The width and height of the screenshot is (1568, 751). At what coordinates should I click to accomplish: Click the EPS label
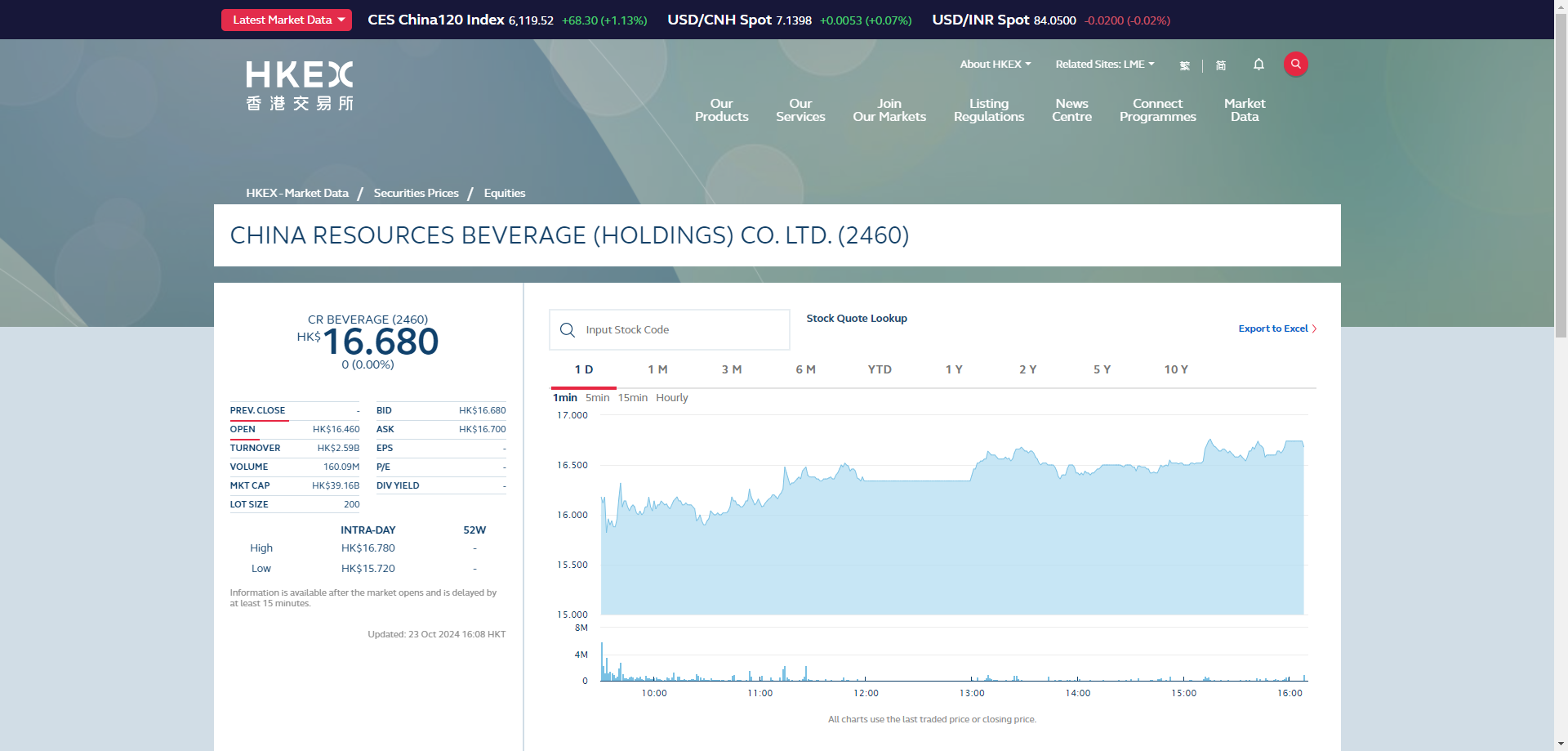[385, 448]
